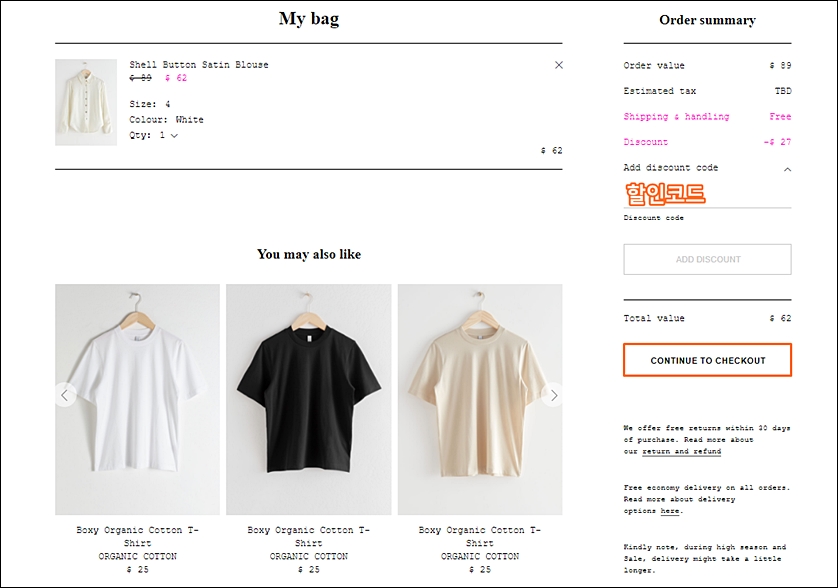Screen dimensions: 838x588
Task: View the beige Boxy Organic Cotton T-Shirt
Action: 480,399
